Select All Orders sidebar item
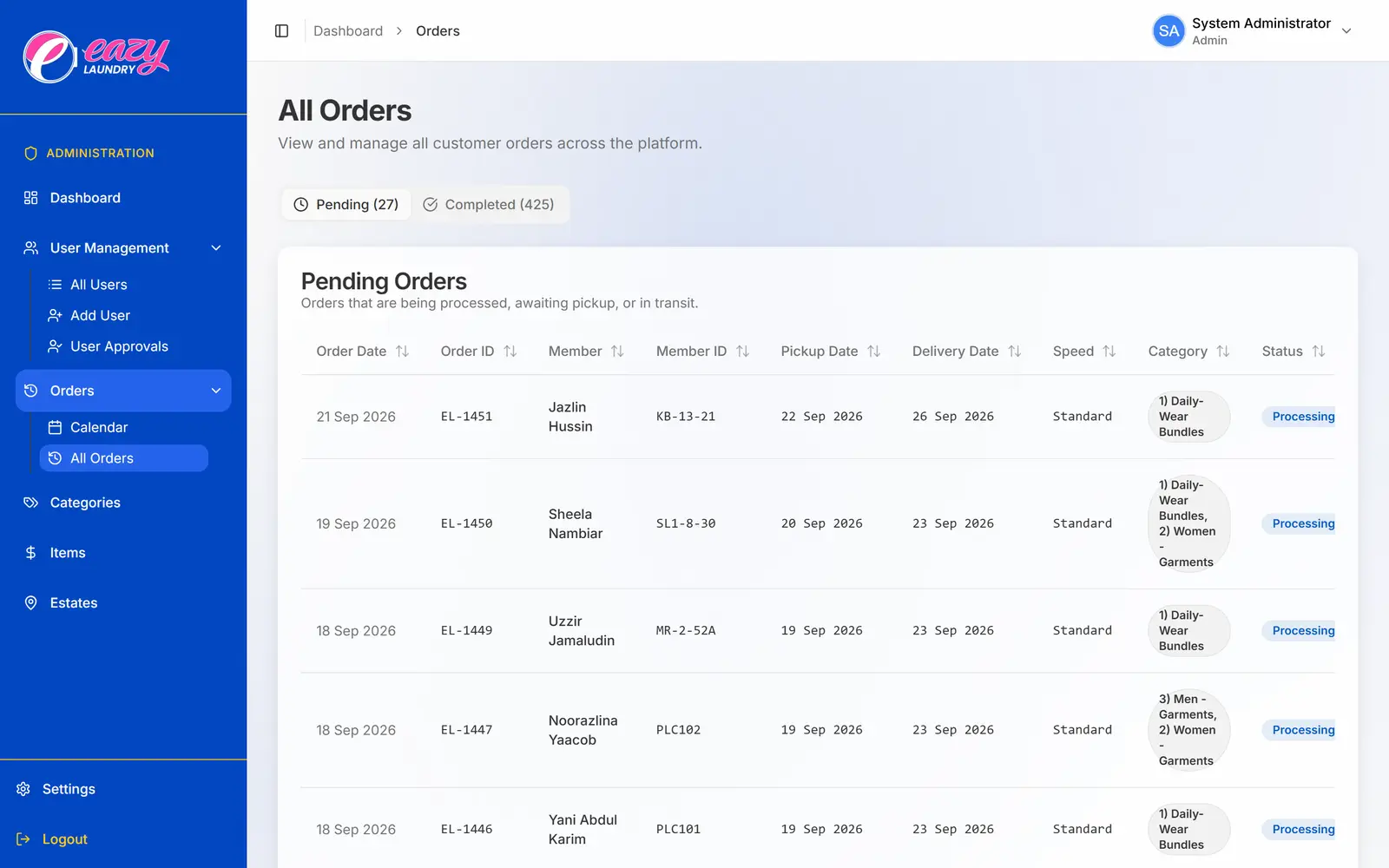This screenshot has height=868, width=1389. pos(123,458)
